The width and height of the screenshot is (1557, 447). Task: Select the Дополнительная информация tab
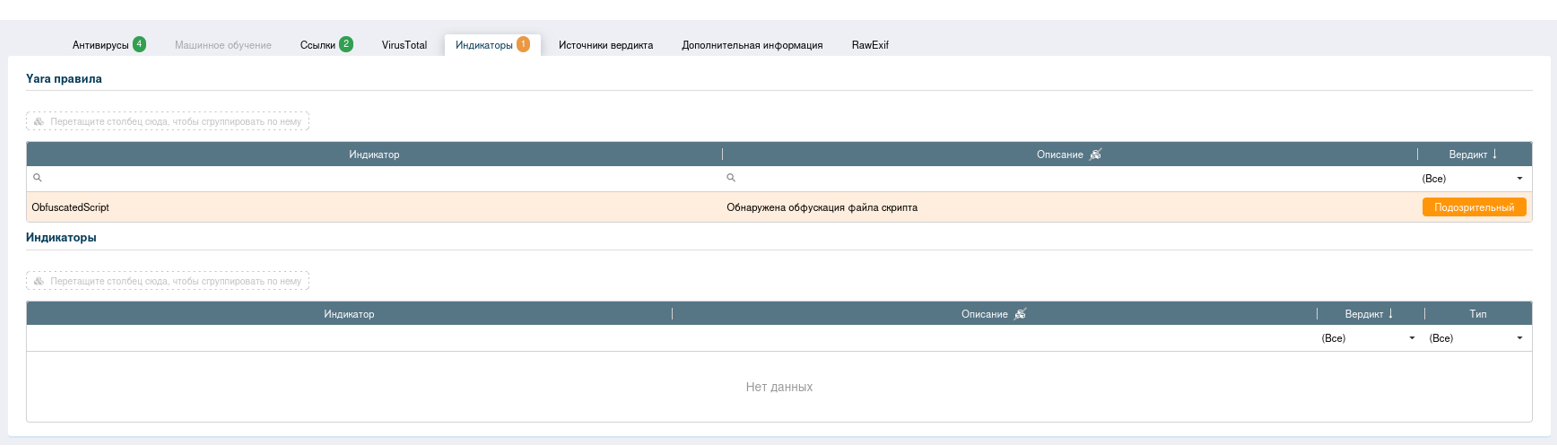(x=752, y=45)
